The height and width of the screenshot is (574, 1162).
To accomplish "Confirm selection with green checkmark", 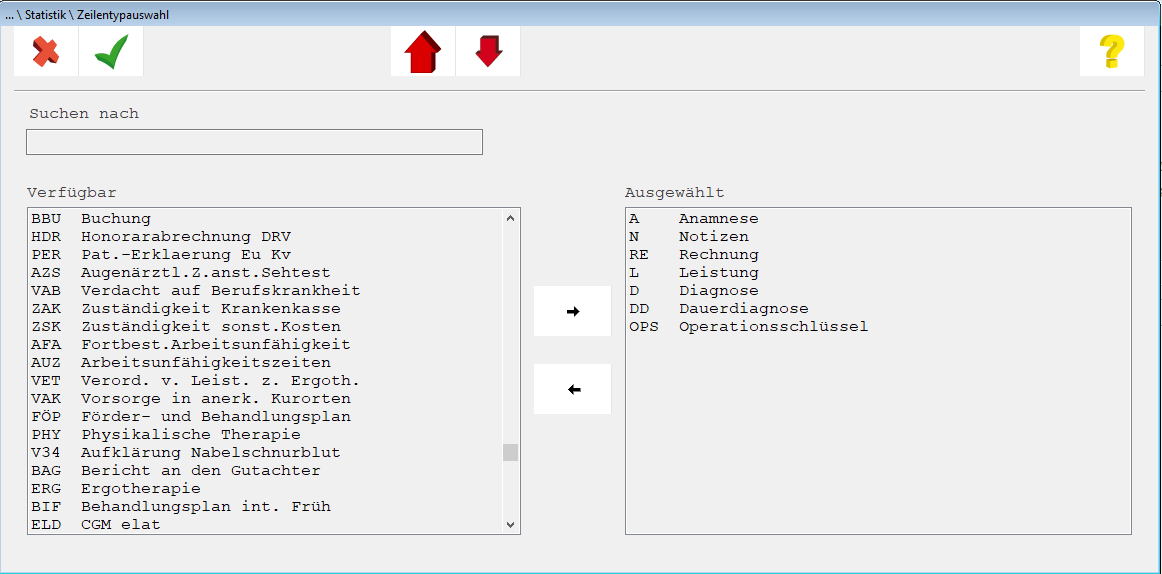I will 111,52.
